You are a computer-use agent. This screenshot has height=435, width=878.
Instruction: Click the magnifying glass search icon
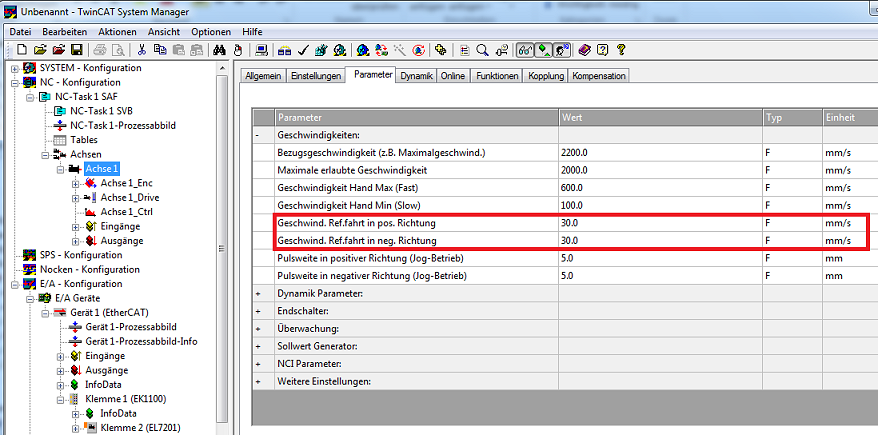tap(482, 50)
